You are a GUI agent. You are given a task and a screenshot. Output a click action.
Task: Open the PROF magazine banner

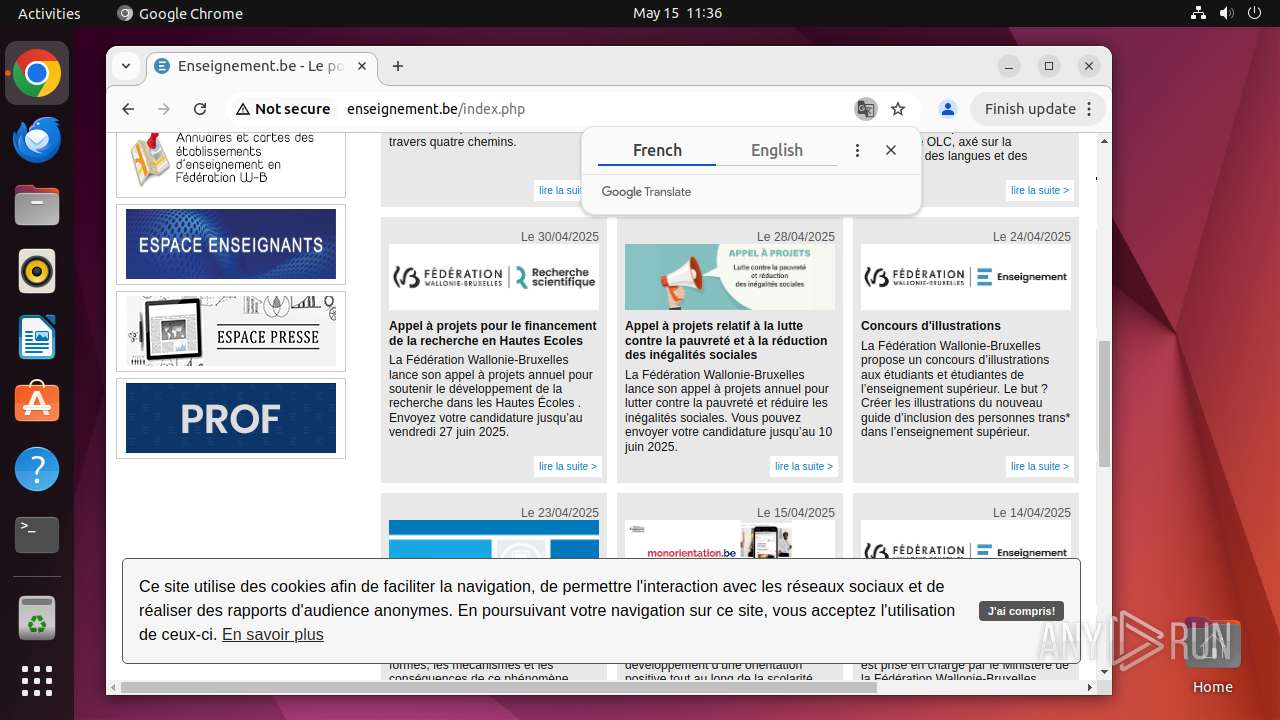pos(231,418)
